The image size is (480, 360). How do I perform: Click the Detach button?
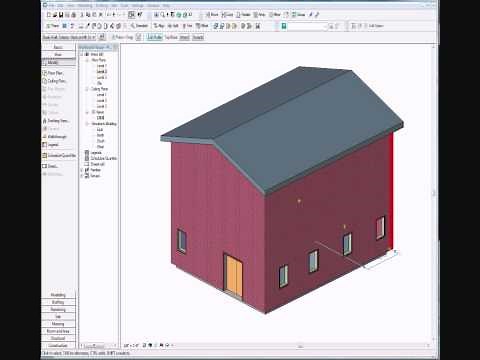pyautogui.click(x=198, y=37)
